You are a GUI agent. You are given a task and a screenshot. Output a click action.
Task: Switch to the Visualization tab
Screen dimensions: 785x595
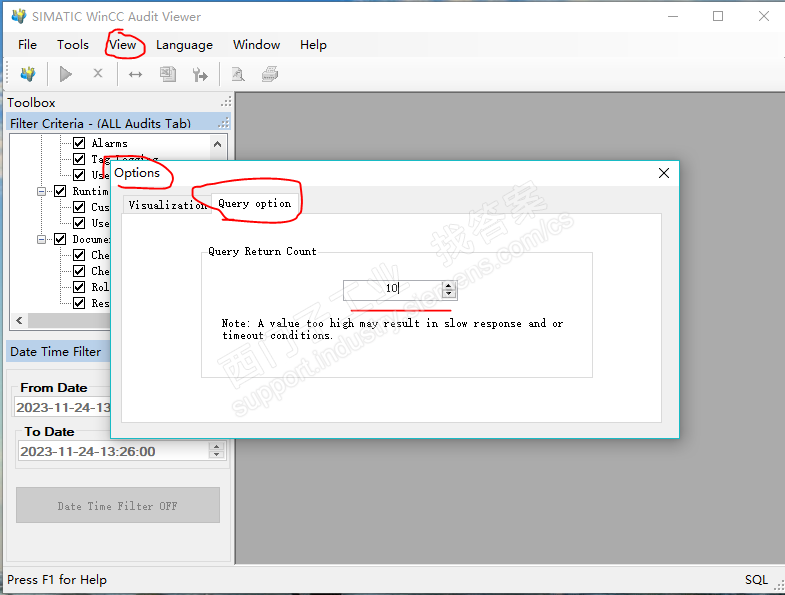[167, 205]
